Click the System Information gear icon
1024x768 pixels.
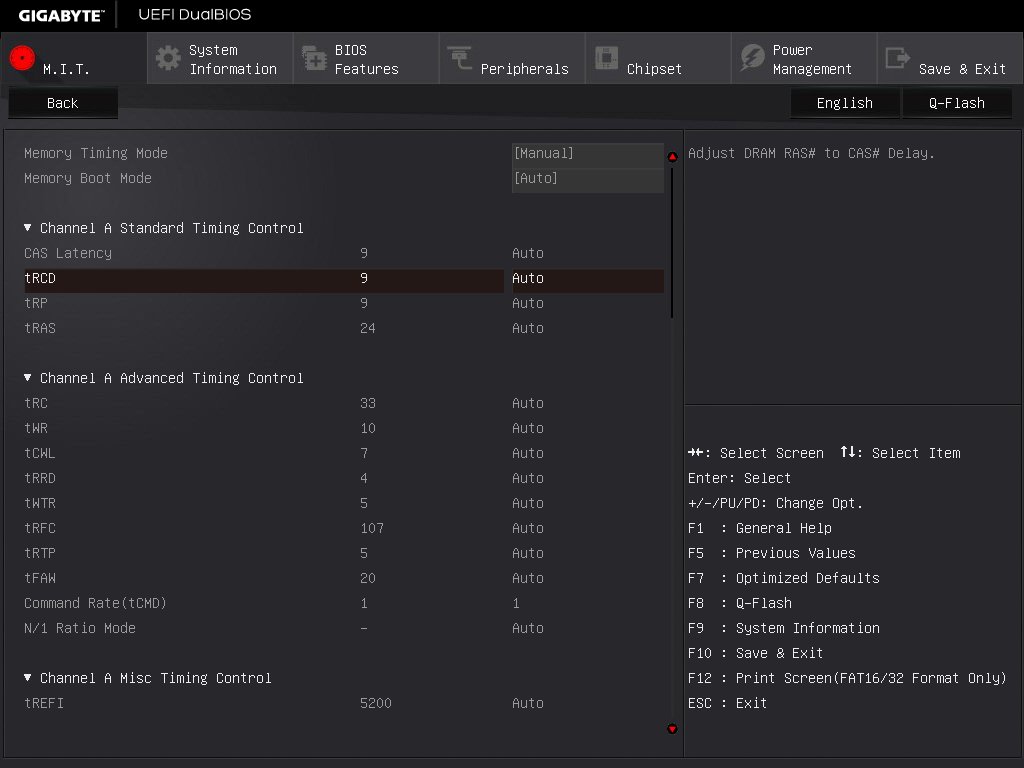169,58
